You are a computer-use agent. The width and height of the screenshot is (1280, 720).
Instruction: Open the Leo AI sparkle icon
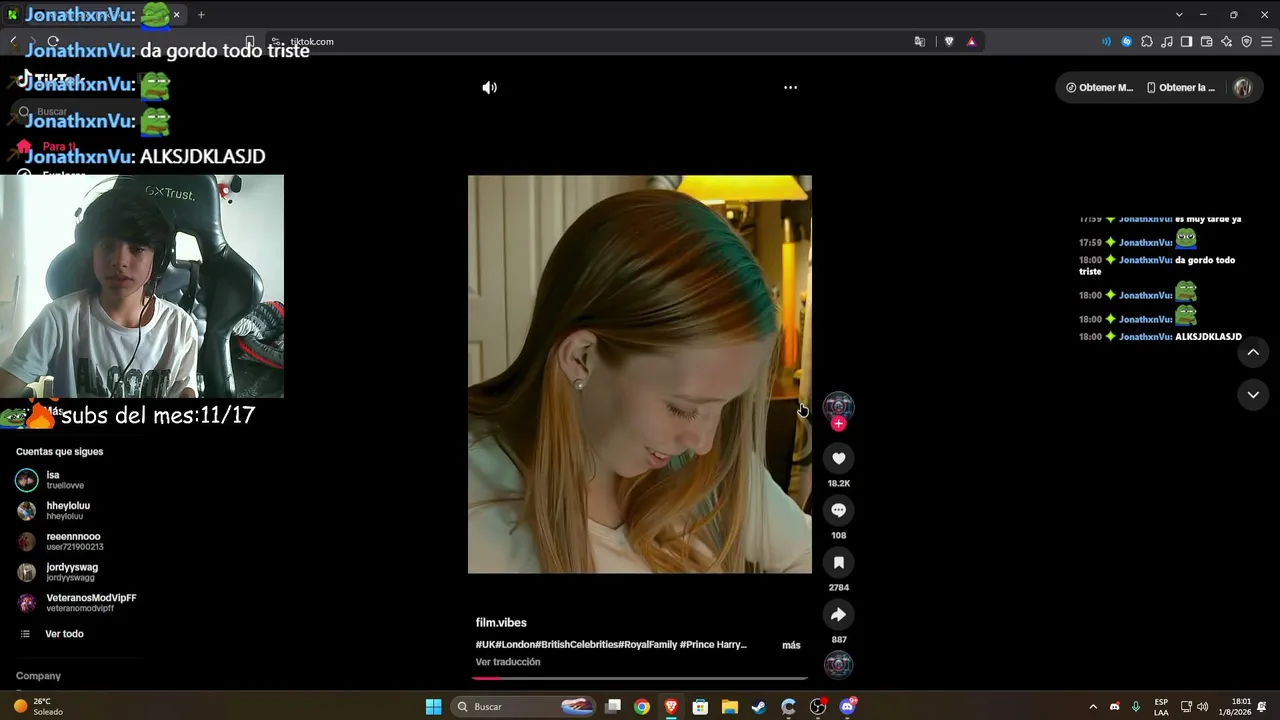pos(1226,42)
